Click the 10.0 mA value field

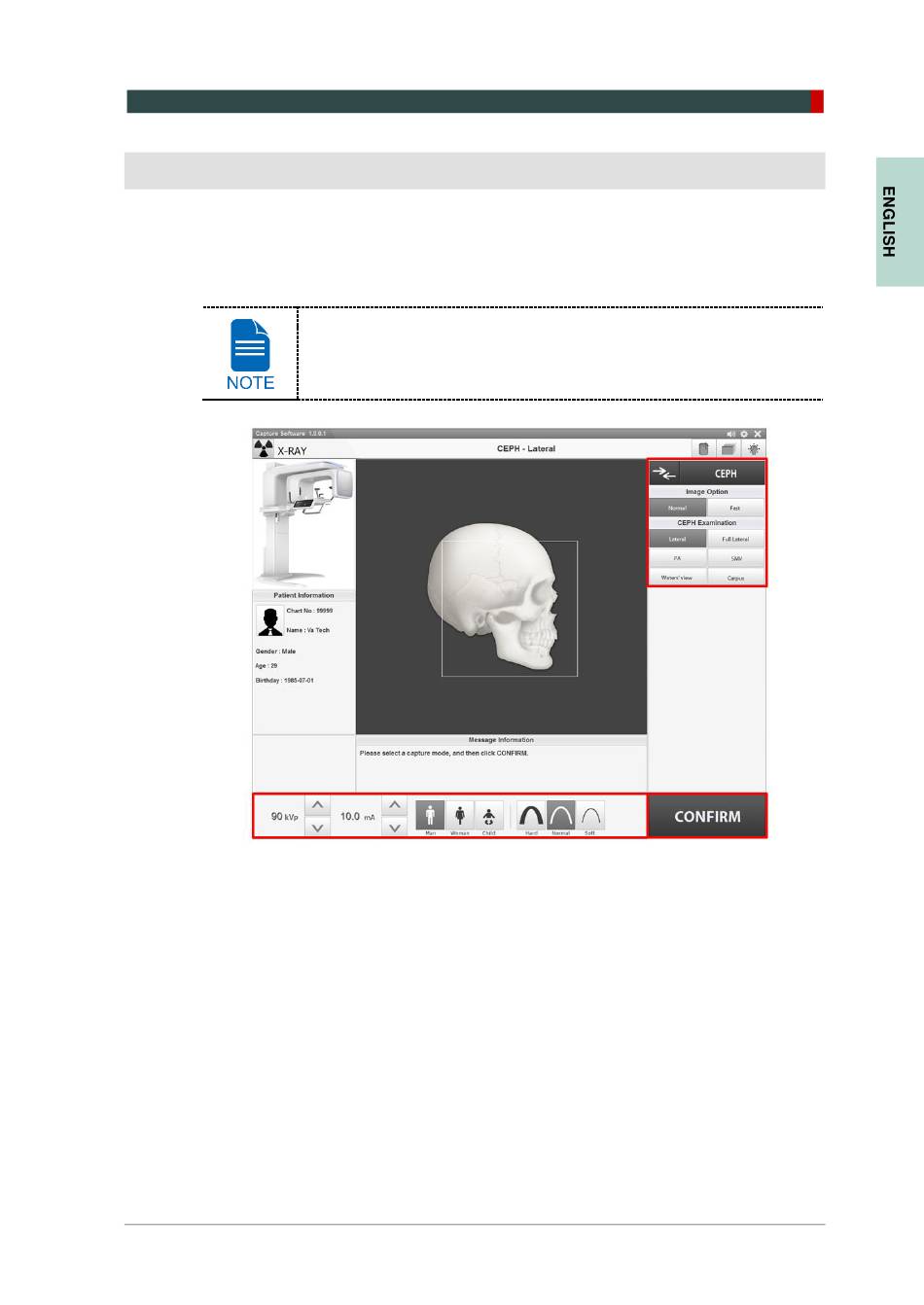pos(357,817)
